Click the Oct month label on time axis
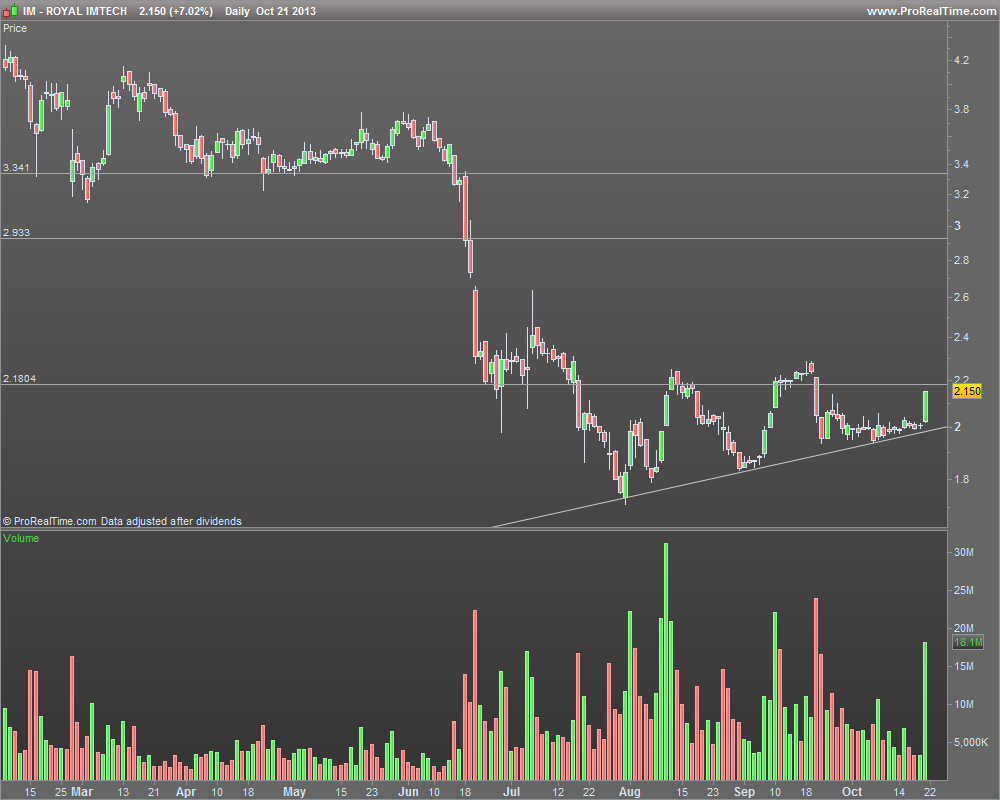Viewport: 1000px width, 800px height. (x=852, y=792)
